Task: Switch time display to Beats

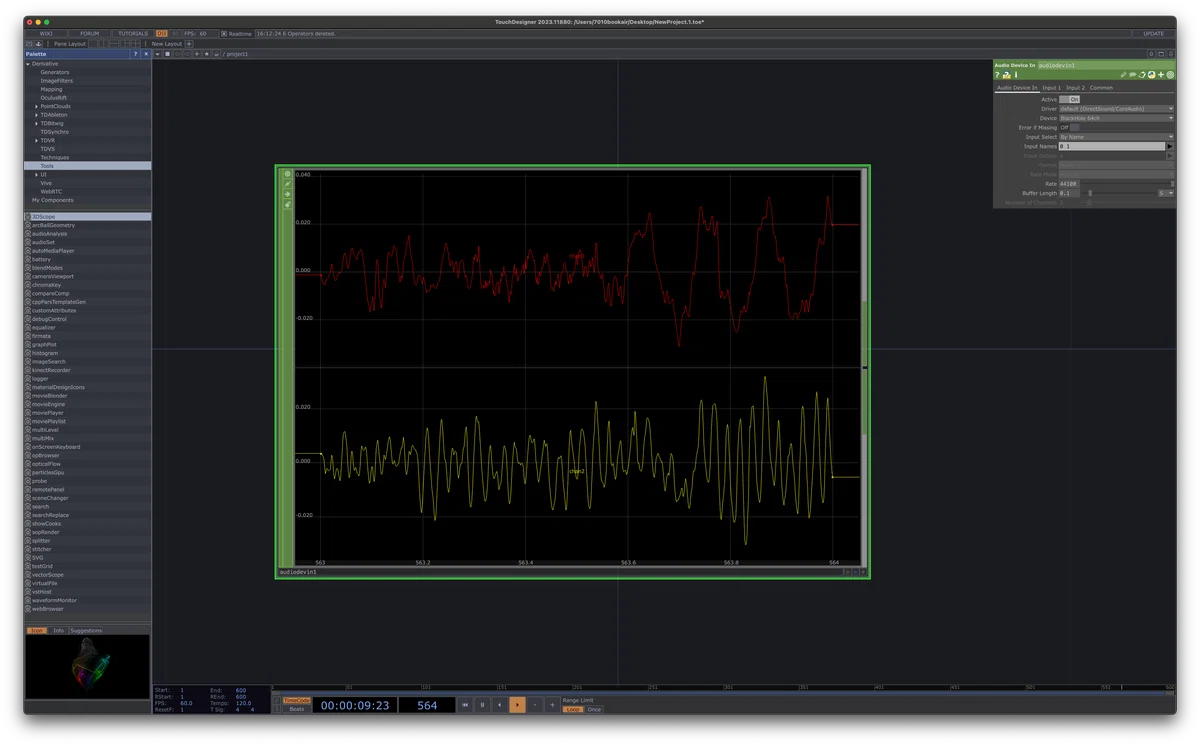Action: point(297,709)
